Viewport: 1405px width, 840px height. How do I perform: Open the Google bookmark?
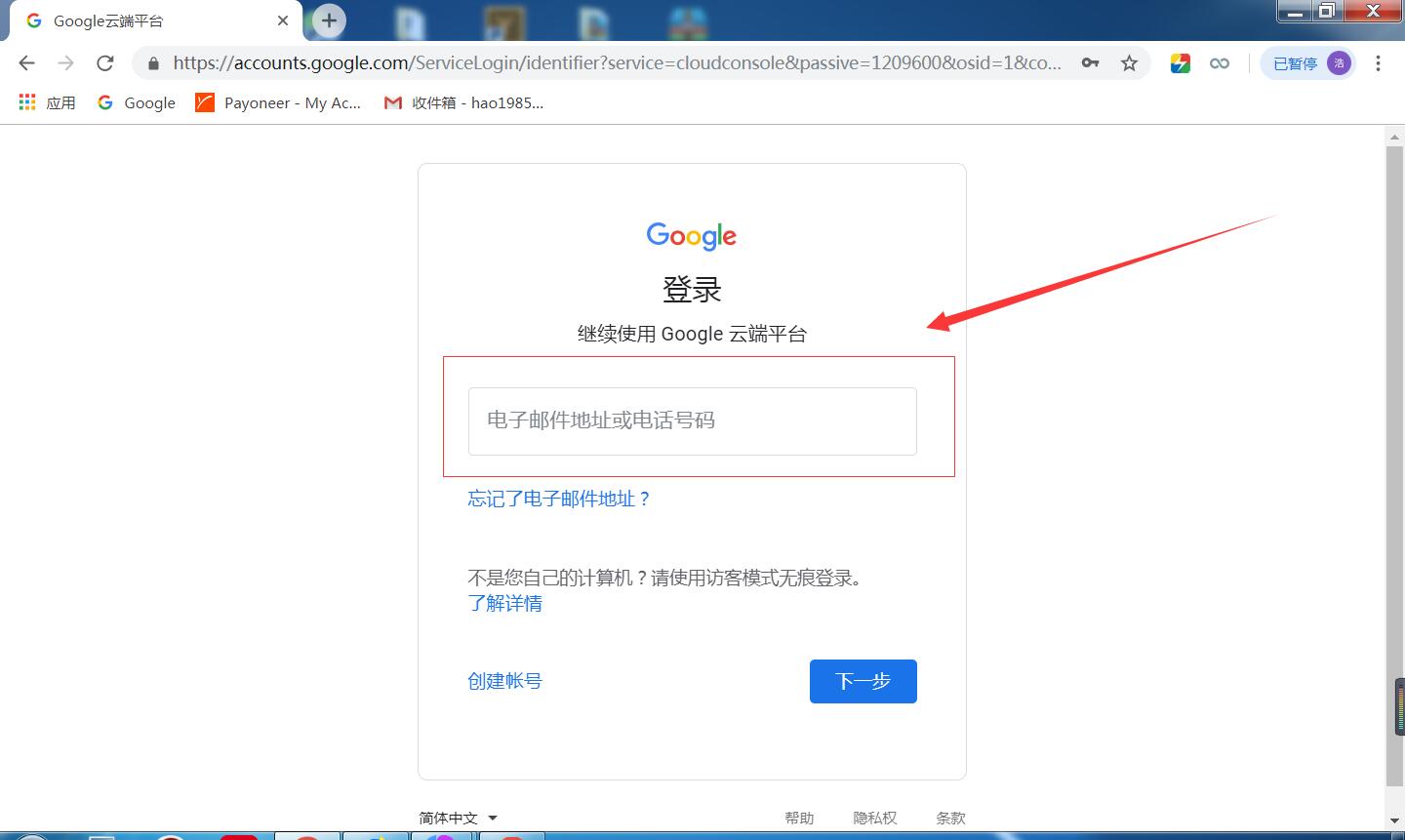click(137, 102)
